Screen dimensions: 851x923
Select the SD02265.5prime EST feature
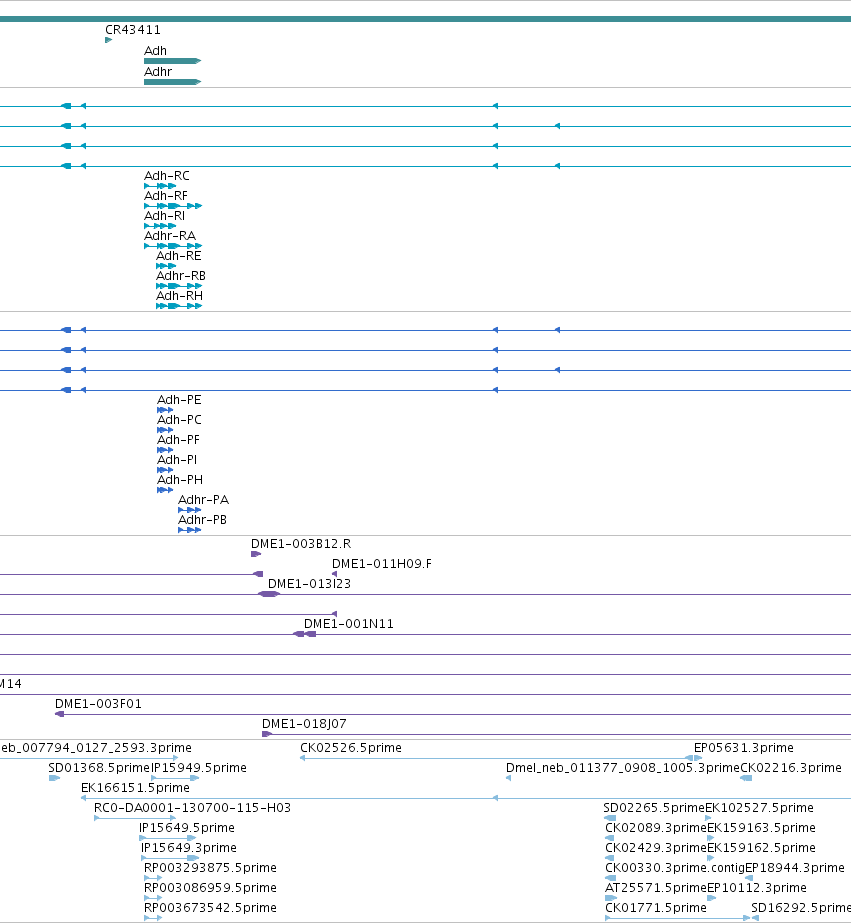610,818
